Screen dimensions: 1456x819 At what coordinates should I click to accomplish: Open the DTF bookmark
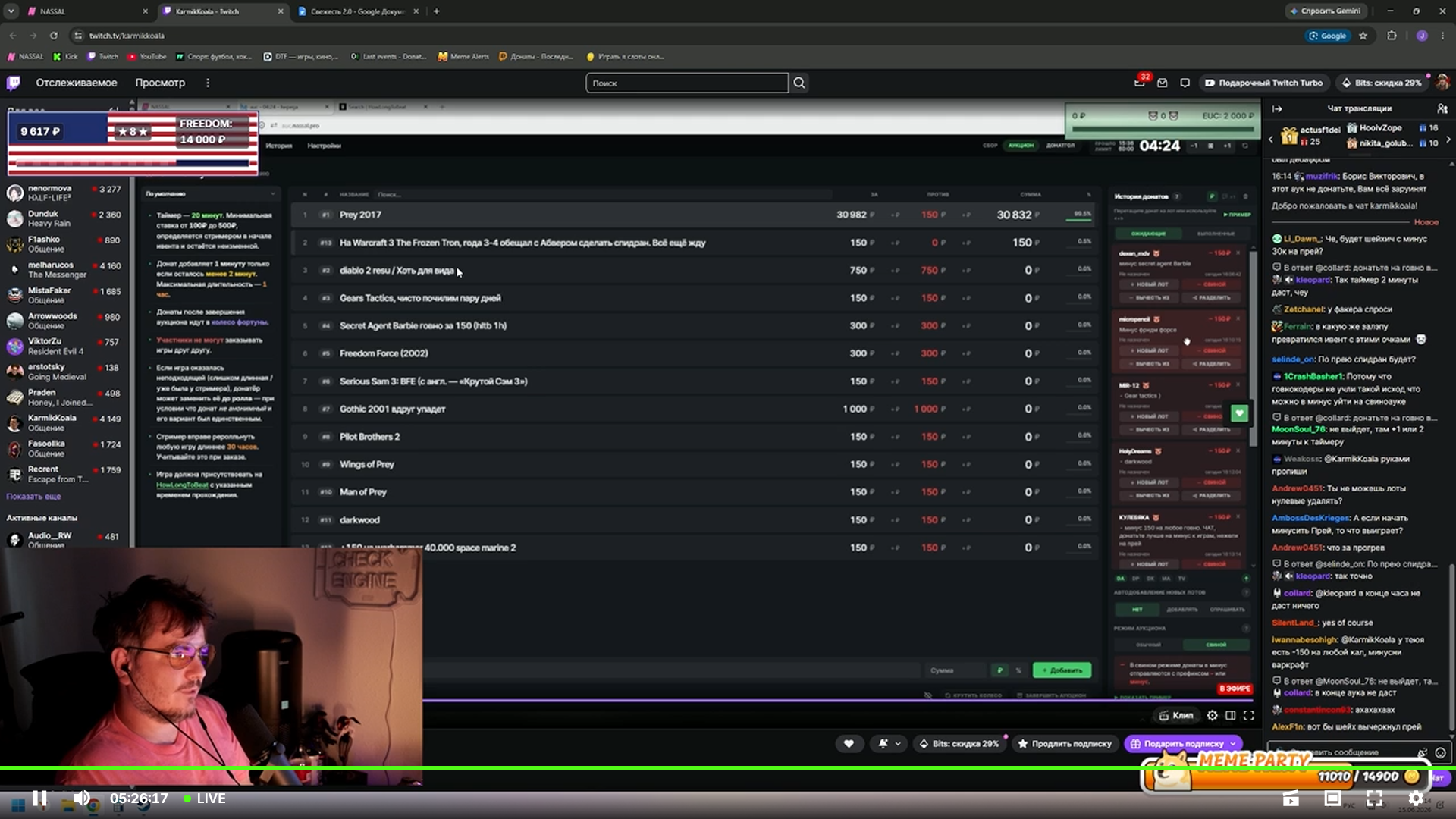[x=301, y=56]
